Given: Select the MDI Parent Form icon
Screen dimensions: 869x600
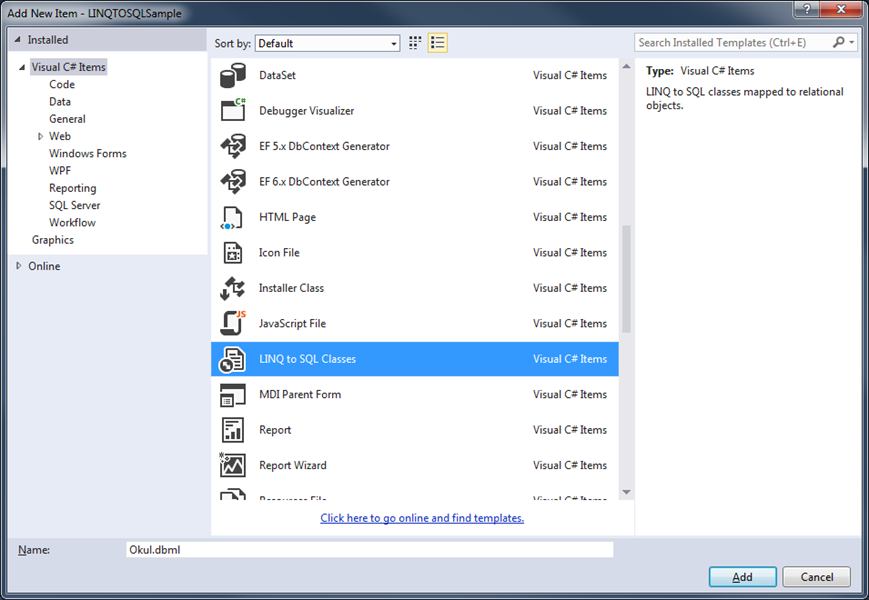Looking at the screenshot, I should pyautogui.click(x=233, y=395).
